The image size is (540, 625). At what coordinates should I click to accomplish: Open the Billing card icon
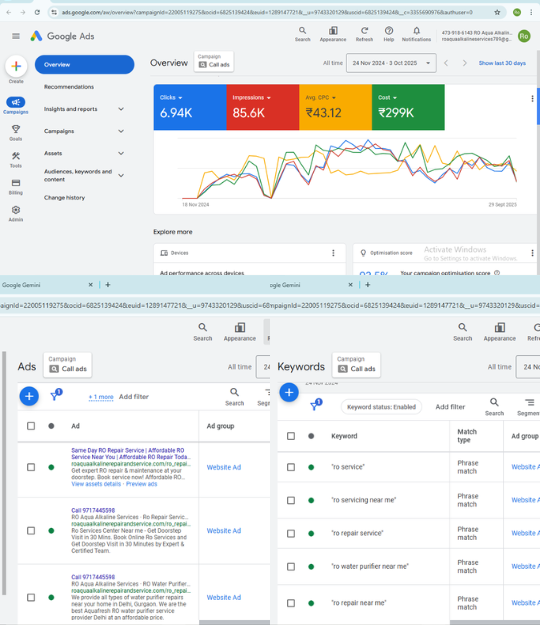(16, 183)
